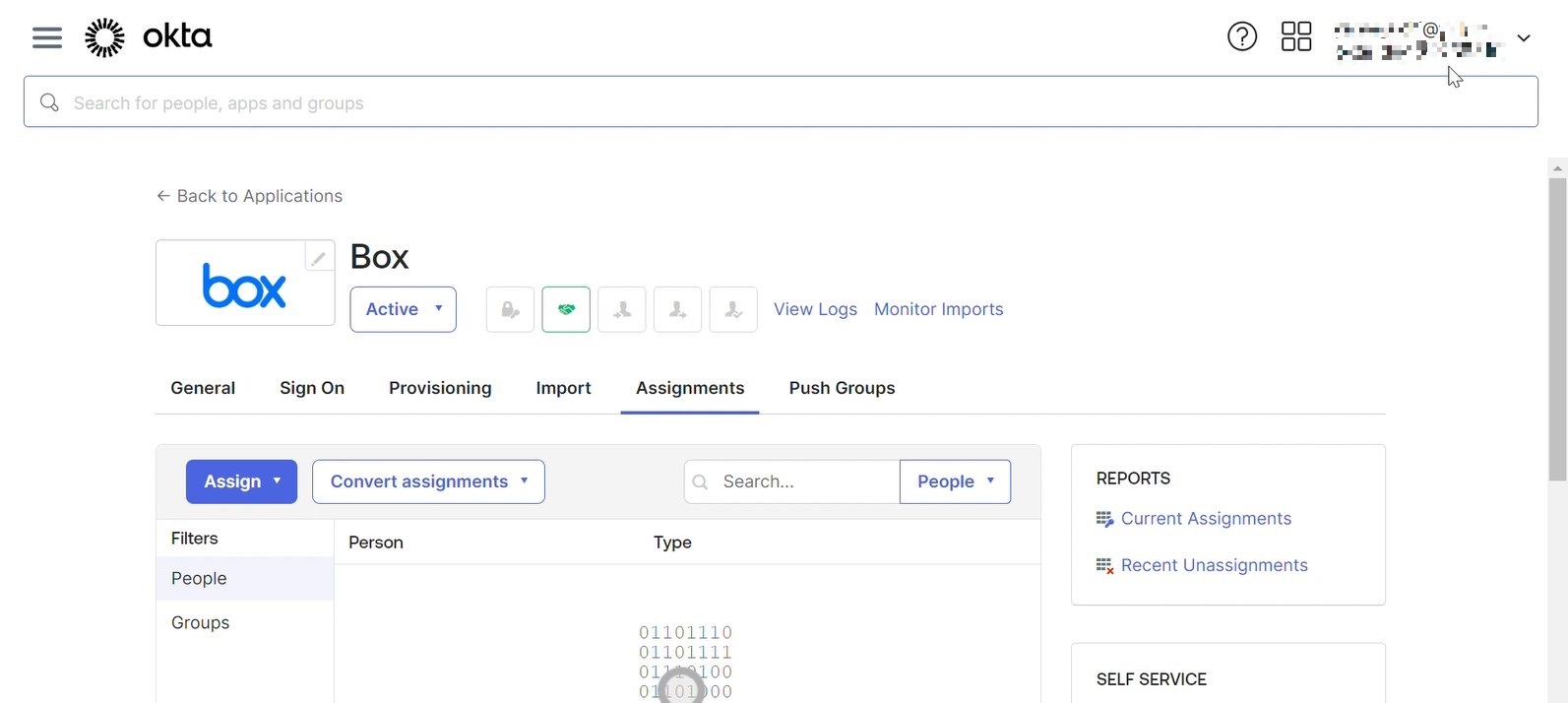
Task: Edit the Box logo with pencil icon
Action: point(318,258)
